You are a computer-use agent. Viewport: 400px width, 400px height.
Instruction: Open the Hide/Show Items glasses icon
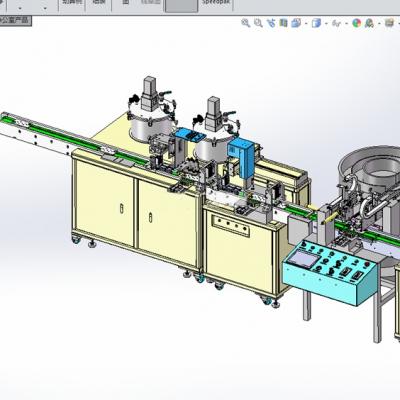(337, 23)
